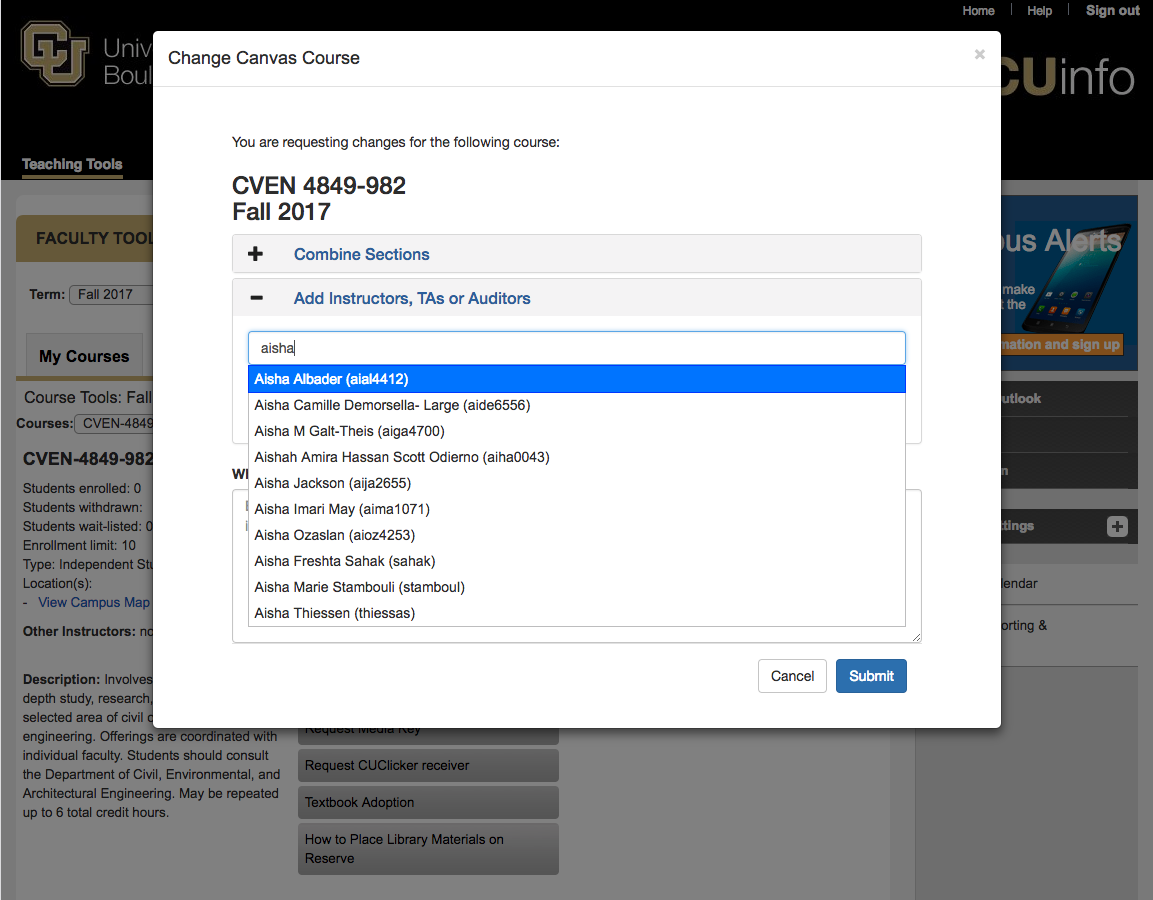Expand Combine Sections plus icon
Viewport: 1153px width, 900px height.
pos(255,254)
